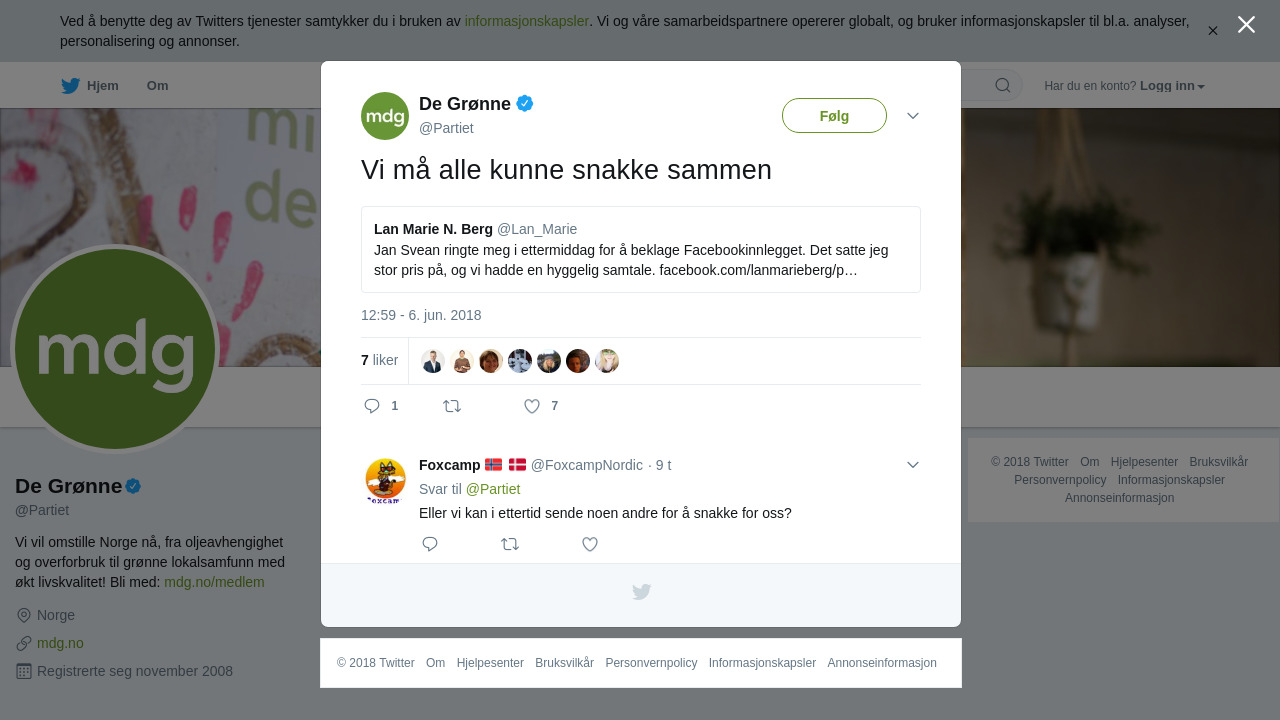1280x720 pixels.
Task: Open the Om menu item
Action: tap(157, 86)
